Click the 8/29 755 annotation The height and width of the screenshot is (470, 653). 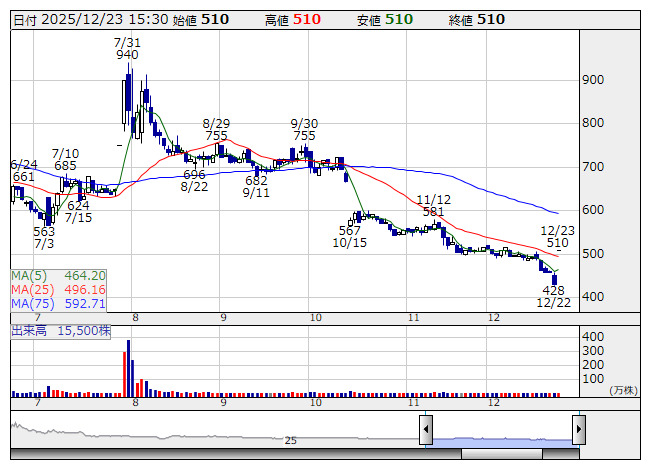(x=216, y=129)
